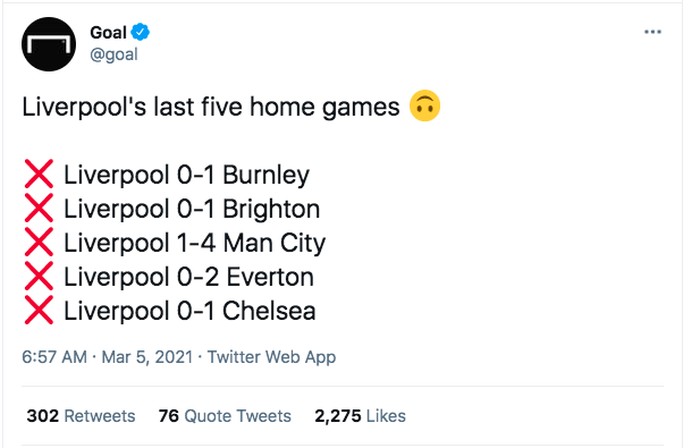Open the three-dot more options menu
This screenshot has height=448, width=700.
click(652, 32)
